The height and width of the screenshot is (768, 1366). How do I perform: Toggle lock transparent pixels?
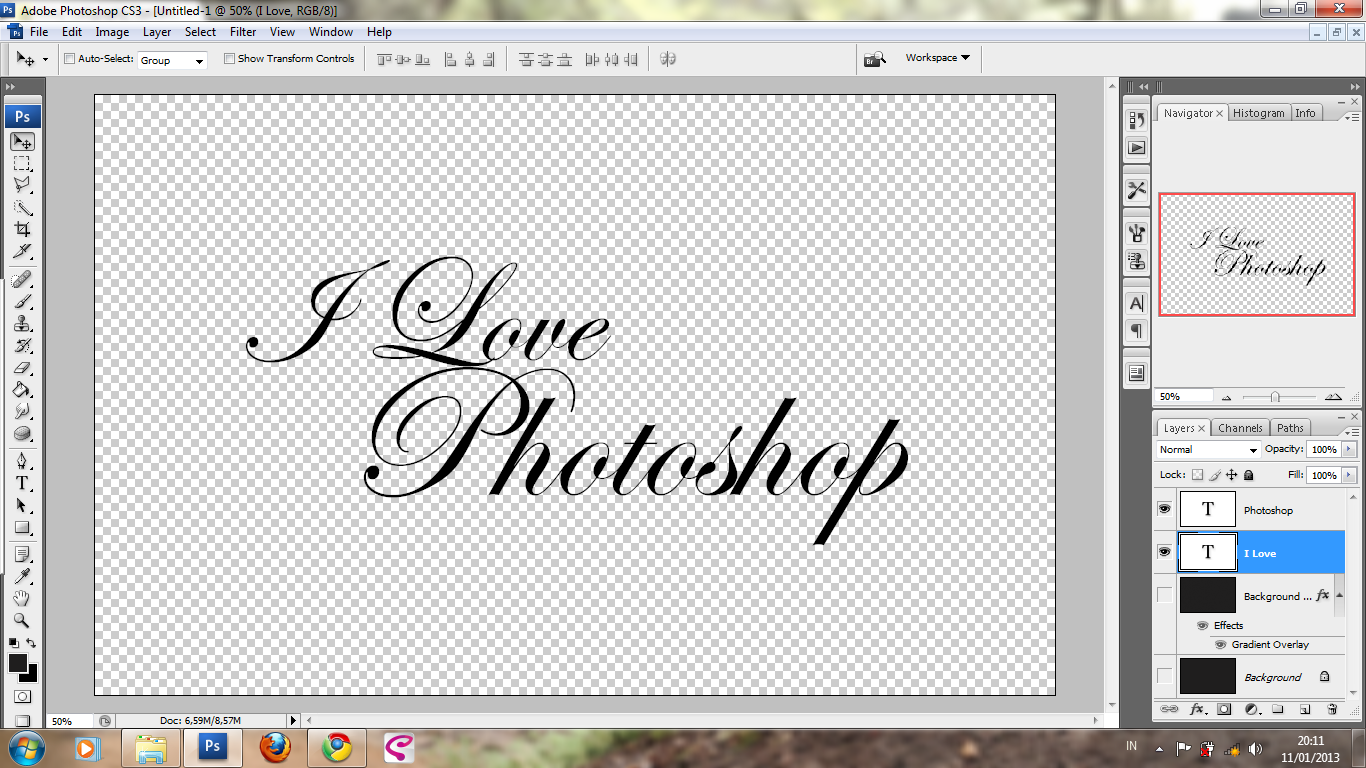click(1197, 475)
